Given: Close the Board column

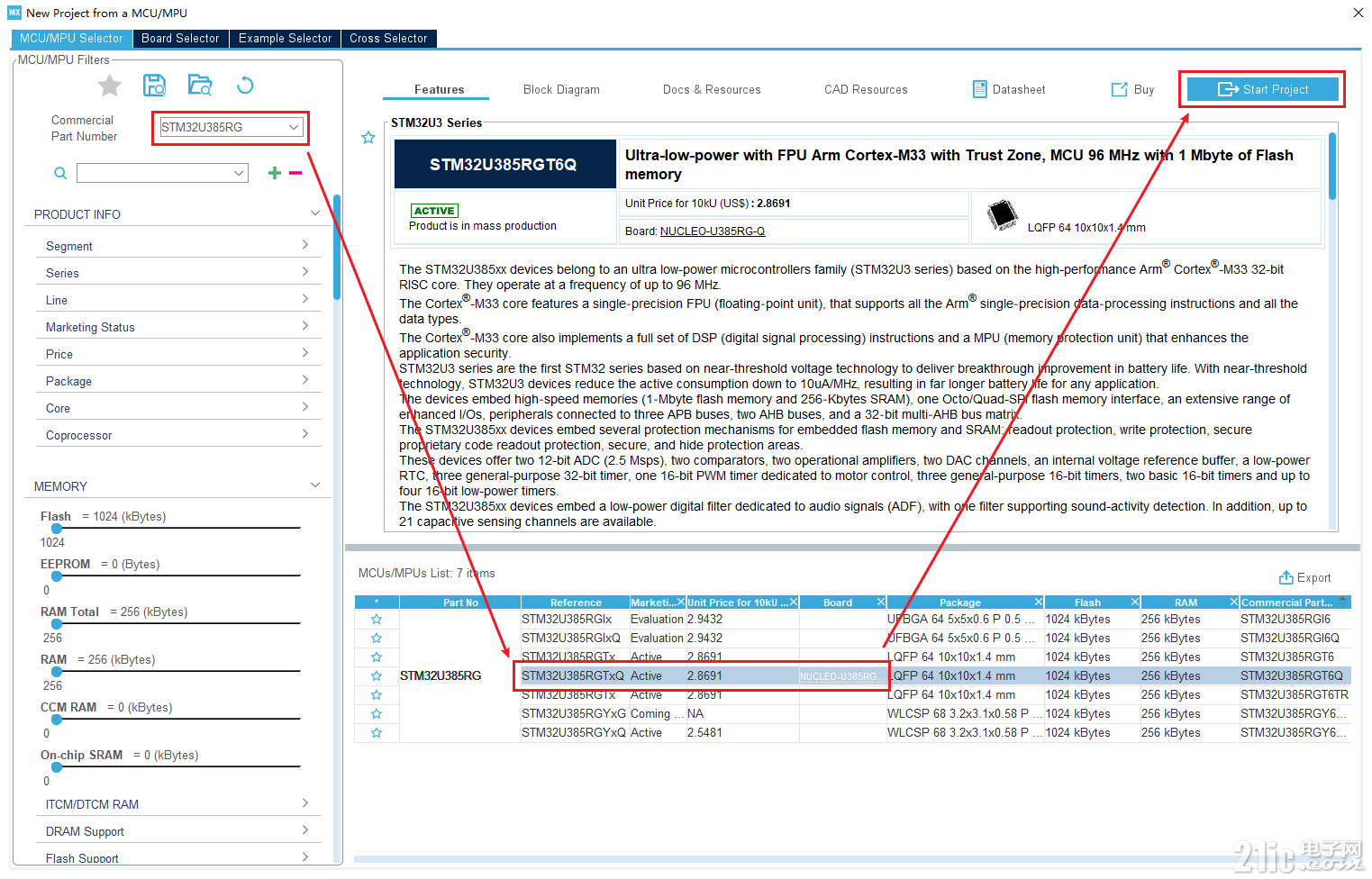Looking at the screenshot, I should pyautogui.click(x=881, y=602).
